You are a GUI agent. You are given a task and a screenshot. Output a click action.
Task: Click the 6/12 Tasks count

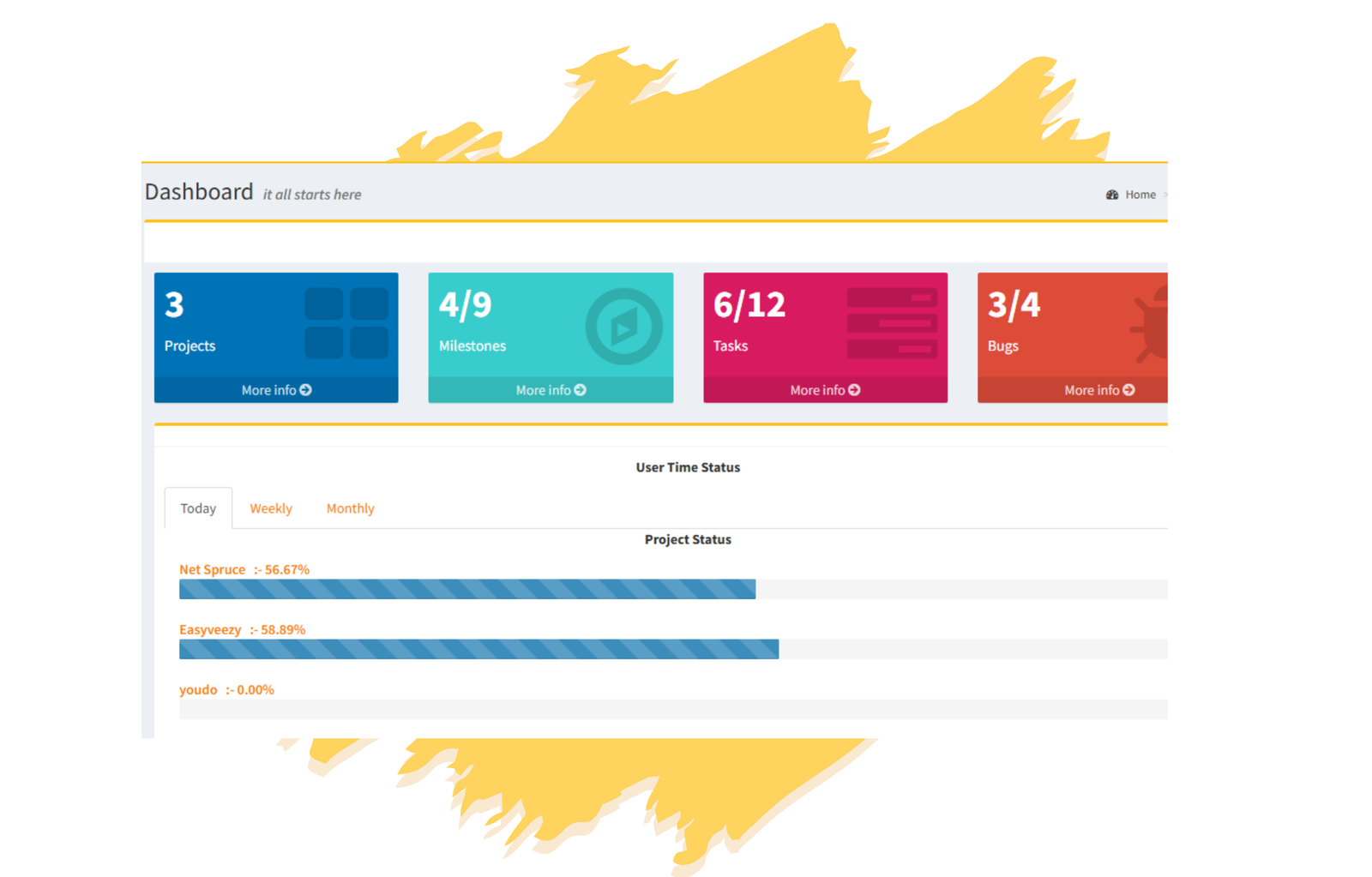749,305
